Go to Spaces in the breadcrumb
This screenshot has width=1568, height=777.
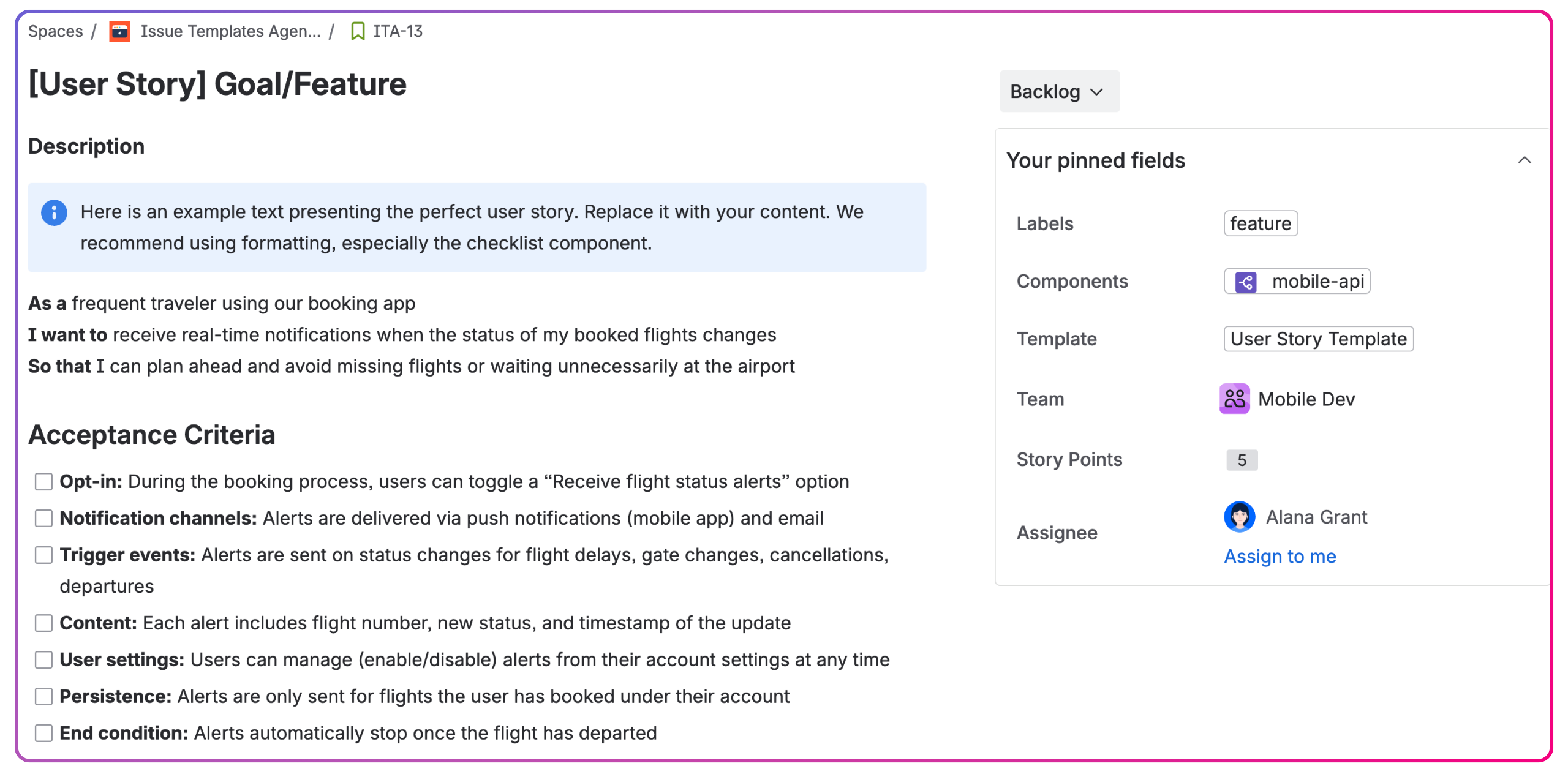pyautogui.click(x=55, y=31)
